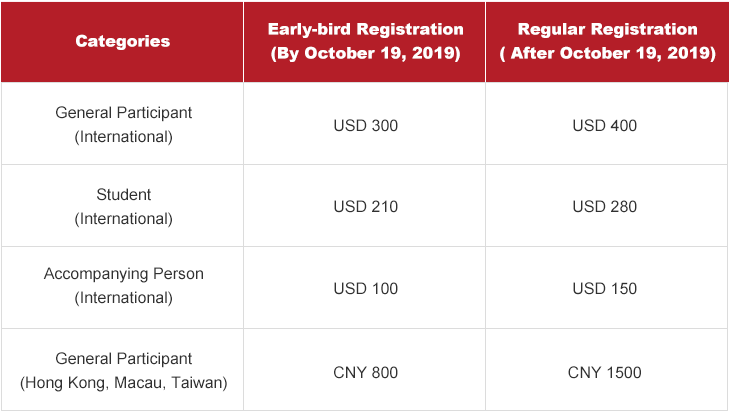This screenshot has width=730, height=411.
Task: Click the USD 280 student regular fee
Action: tap(604, 207)
